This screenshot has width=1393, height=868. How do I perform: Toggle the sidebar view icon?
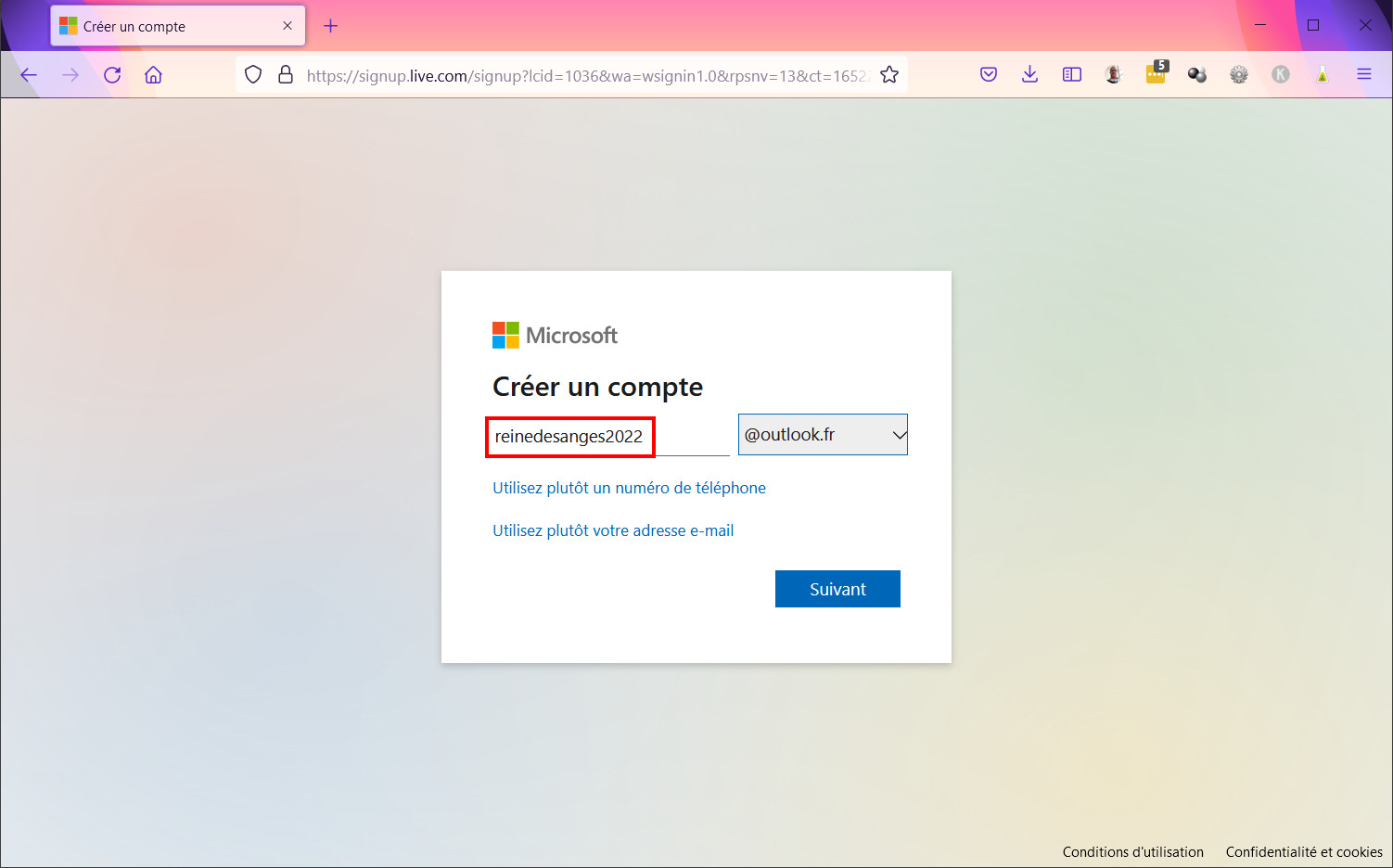pyautogui.click(x=1072, y=75)
